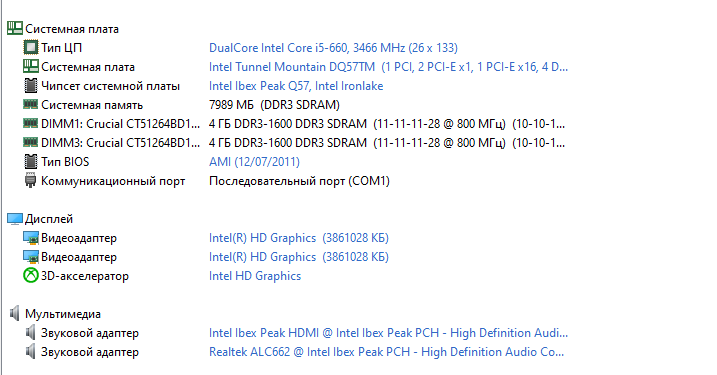Click the BIOS chip icon beside Тип BIOS
The height and width of the screenshot is (375, 717).
(x=31, y=161)
